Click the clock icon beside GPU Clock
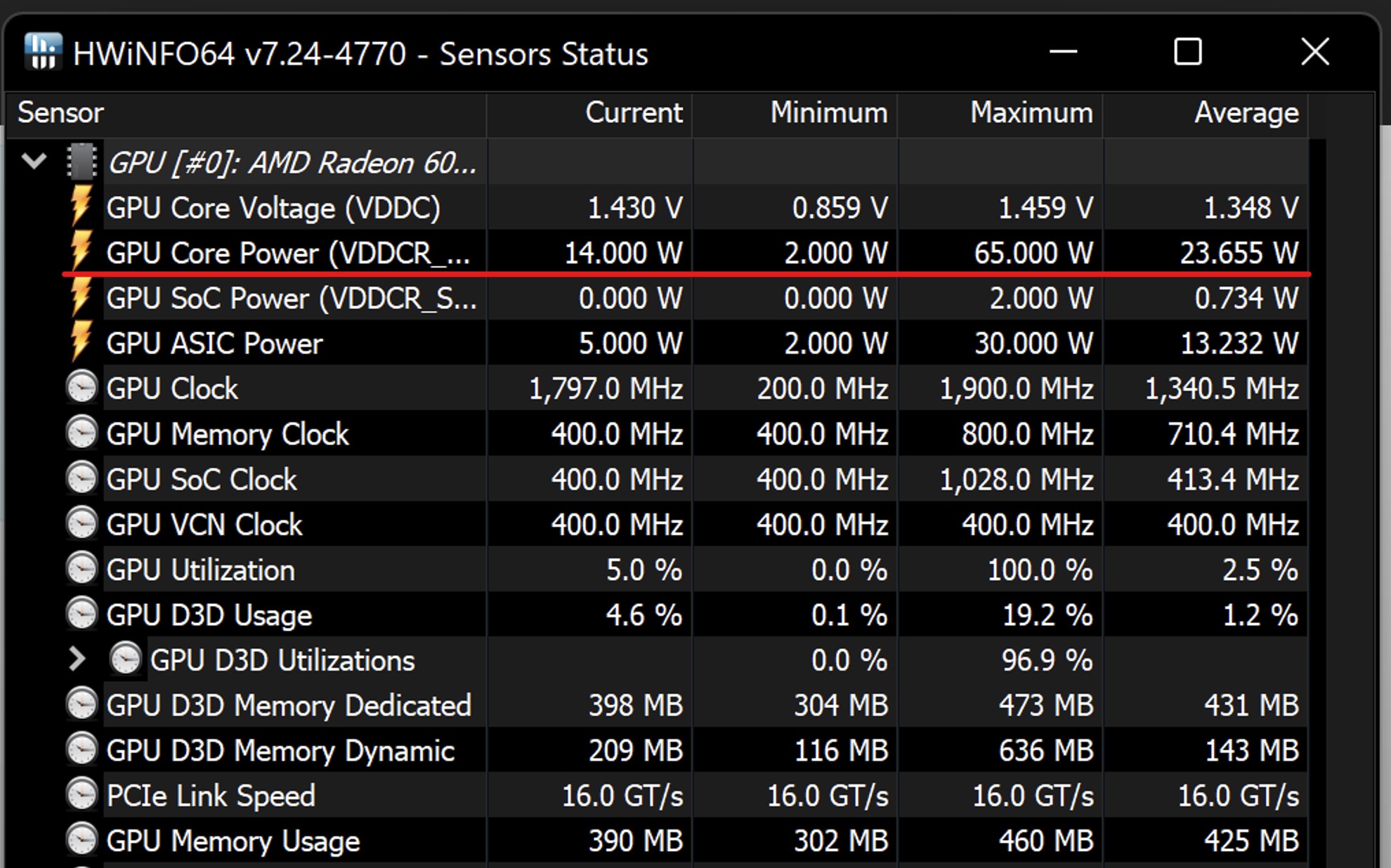 pyautogui.click(x=81, y=388)
